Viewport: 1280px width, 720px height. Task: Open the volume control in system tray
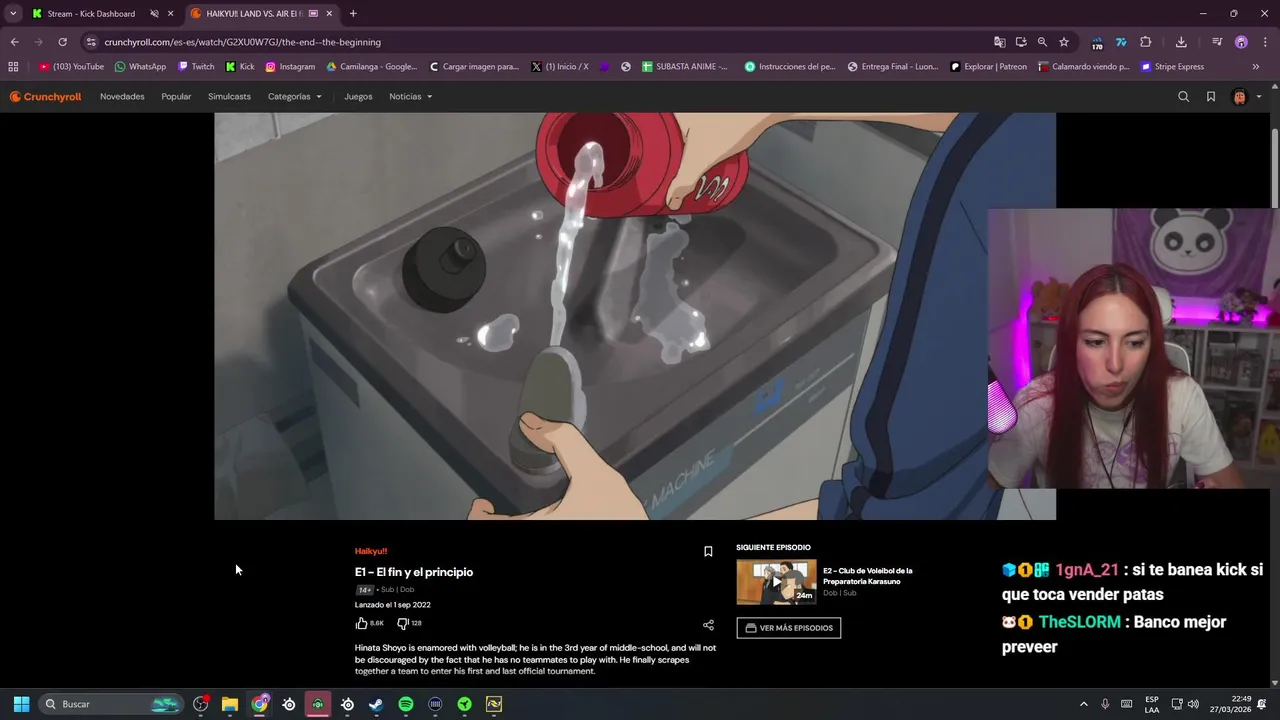pyautogui.click(x=1193, y=704)
